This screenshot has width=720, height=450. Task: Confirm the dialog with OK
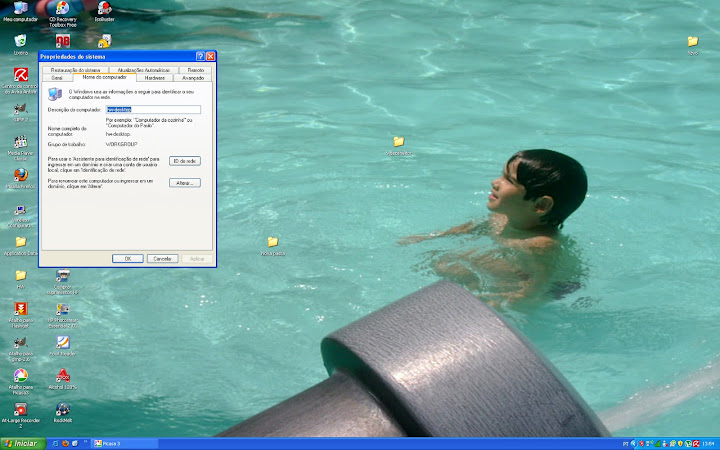click(x=128, y=259)
